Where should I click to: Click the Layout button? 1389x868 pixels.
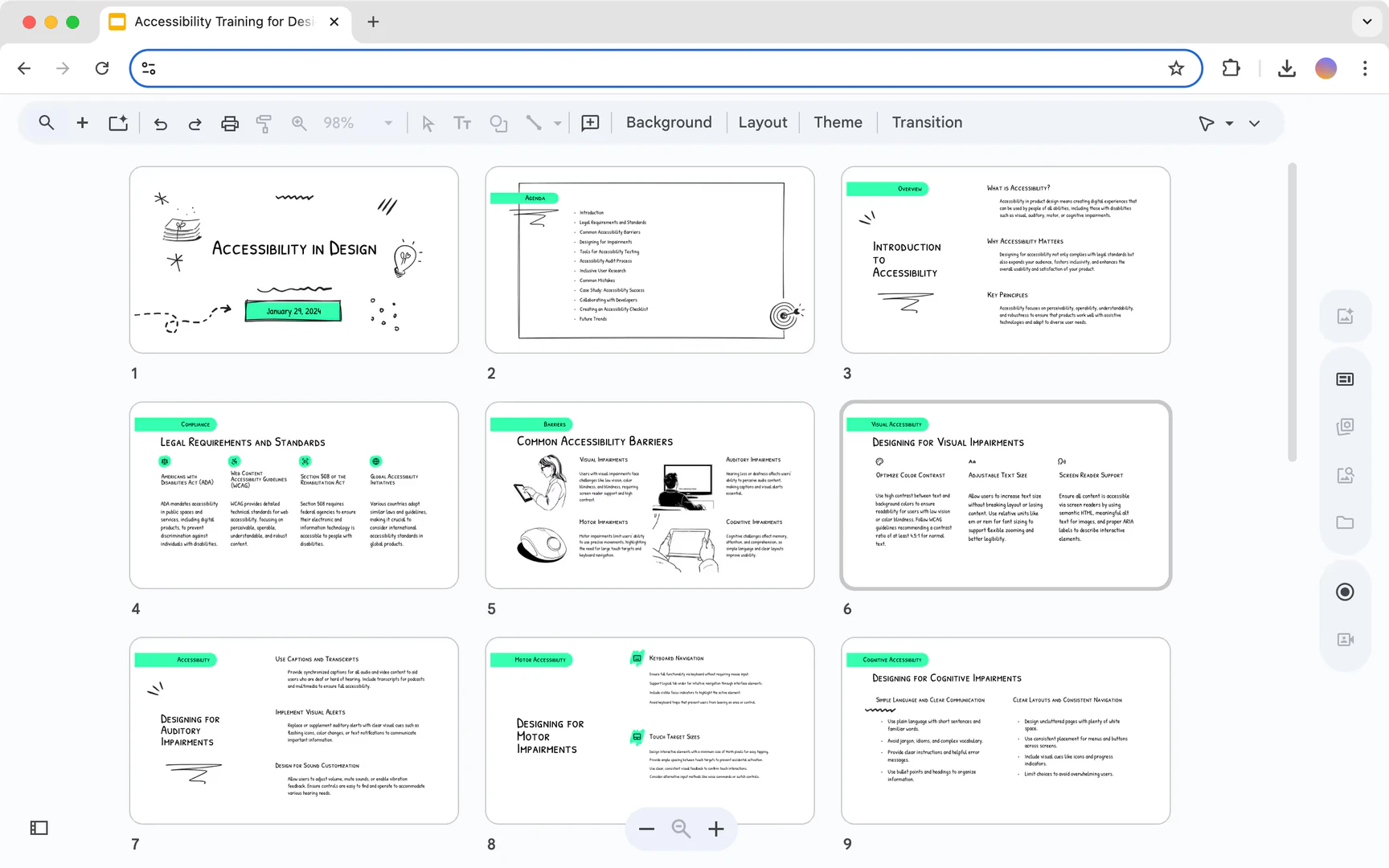(763, 122)
